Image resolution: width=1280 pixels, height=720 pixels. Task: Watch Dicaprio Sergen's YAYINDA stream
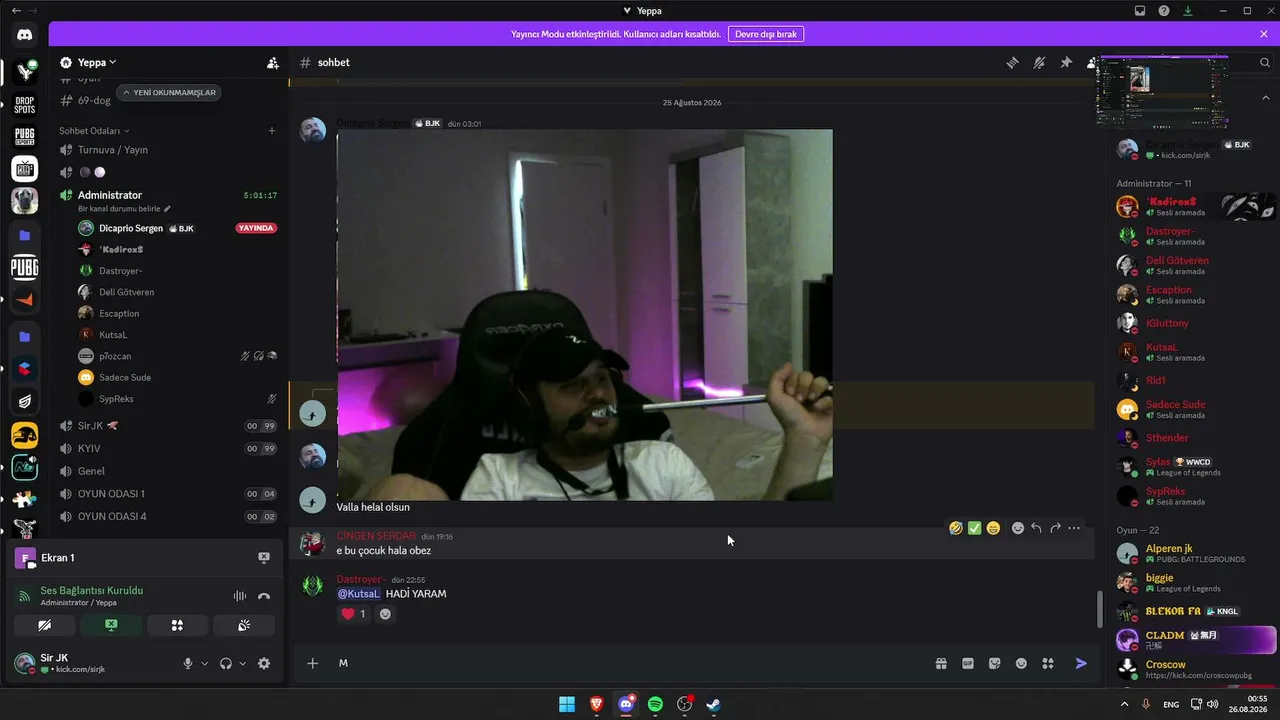256,228
